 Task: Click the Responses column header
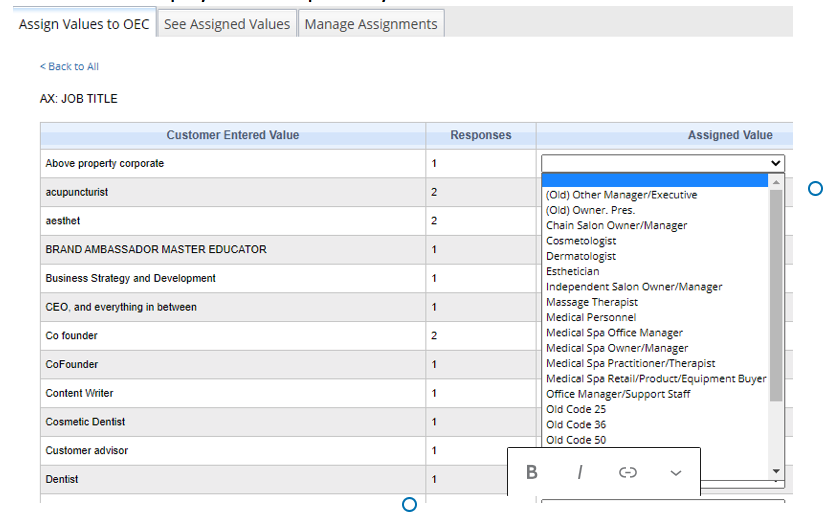pos(480,135)
